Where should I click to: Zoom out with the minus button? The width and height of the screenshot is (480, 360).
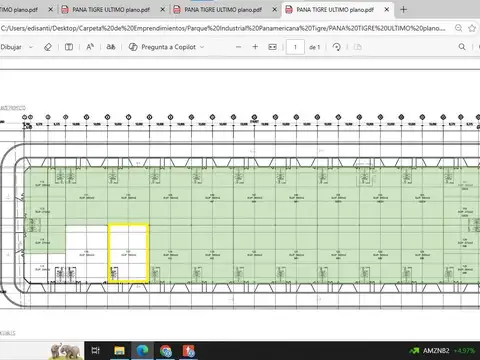point(238,47)
